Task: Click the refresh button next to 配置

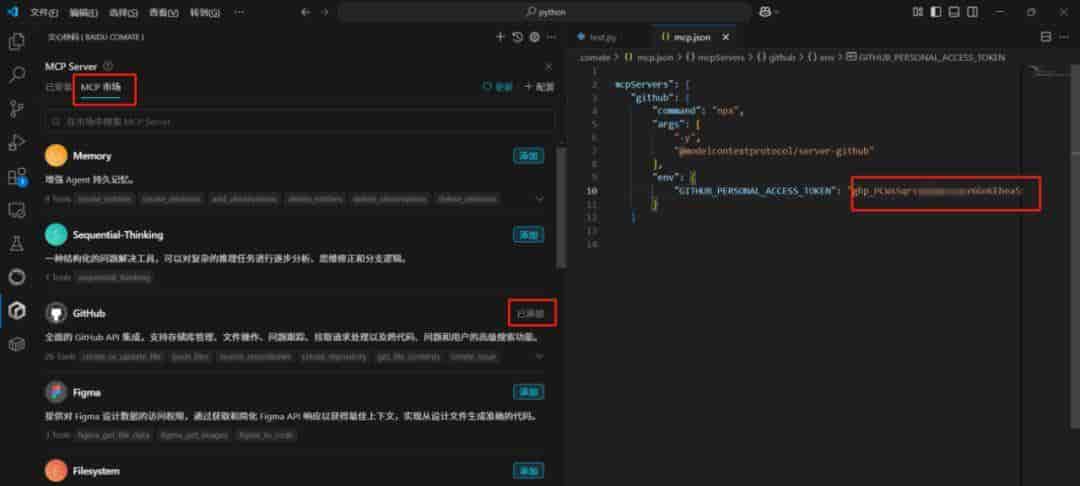Action: pyautogui.click(x=497, y=87)
